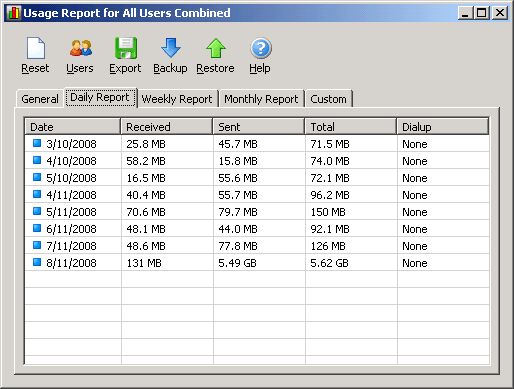The height and width of the screenshot is (389, 514).
Task: Select the 8/11/2008 row
Action: (x=257, y=263)
